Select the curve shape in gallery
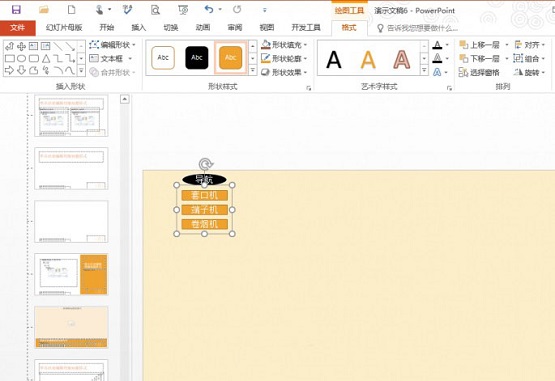The image size is (555, 381). coord(70,70)
